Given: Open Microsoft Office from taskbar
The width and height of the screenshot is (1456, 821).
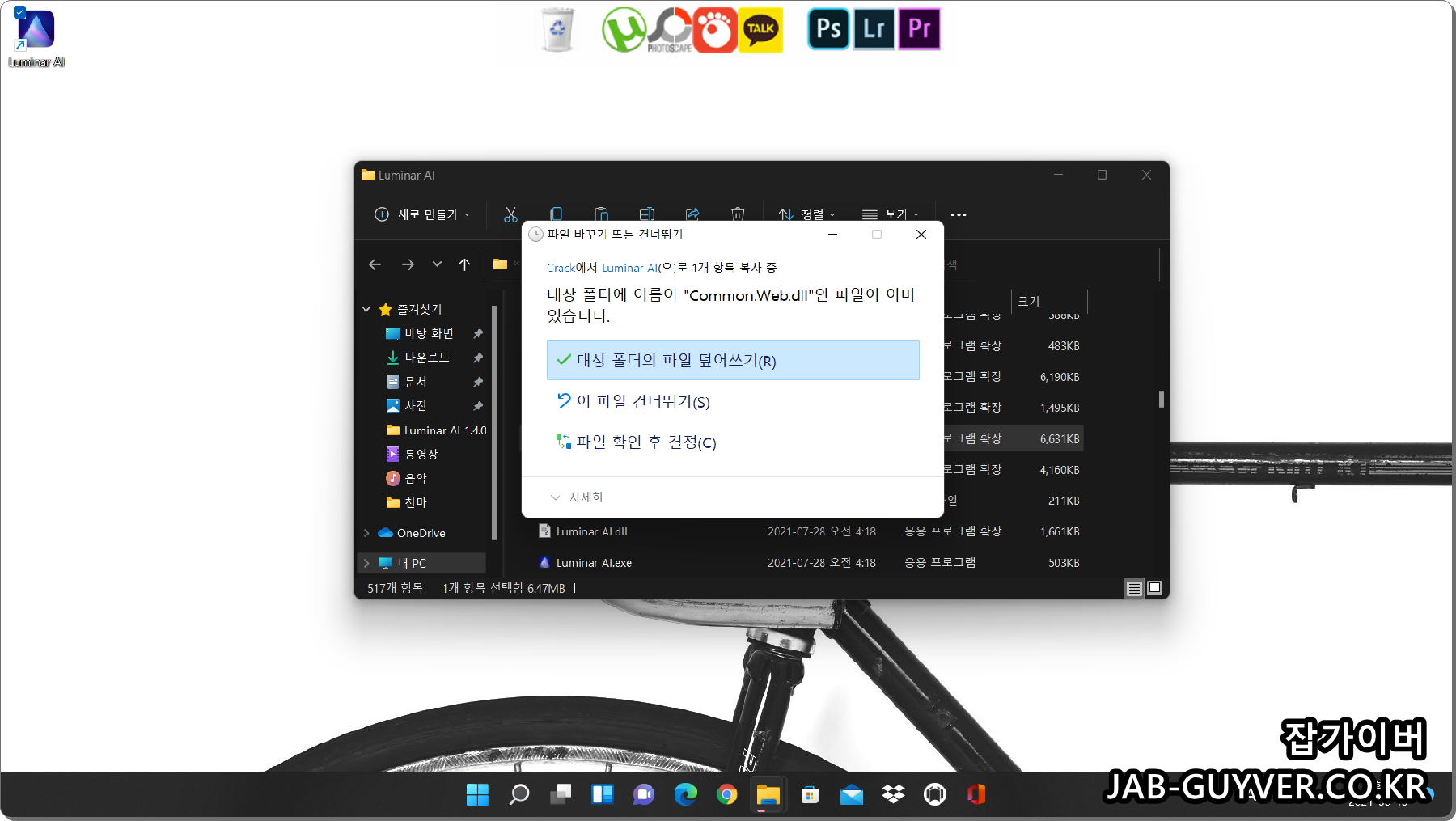Looking at the screenshot, I should coord(976,795).
